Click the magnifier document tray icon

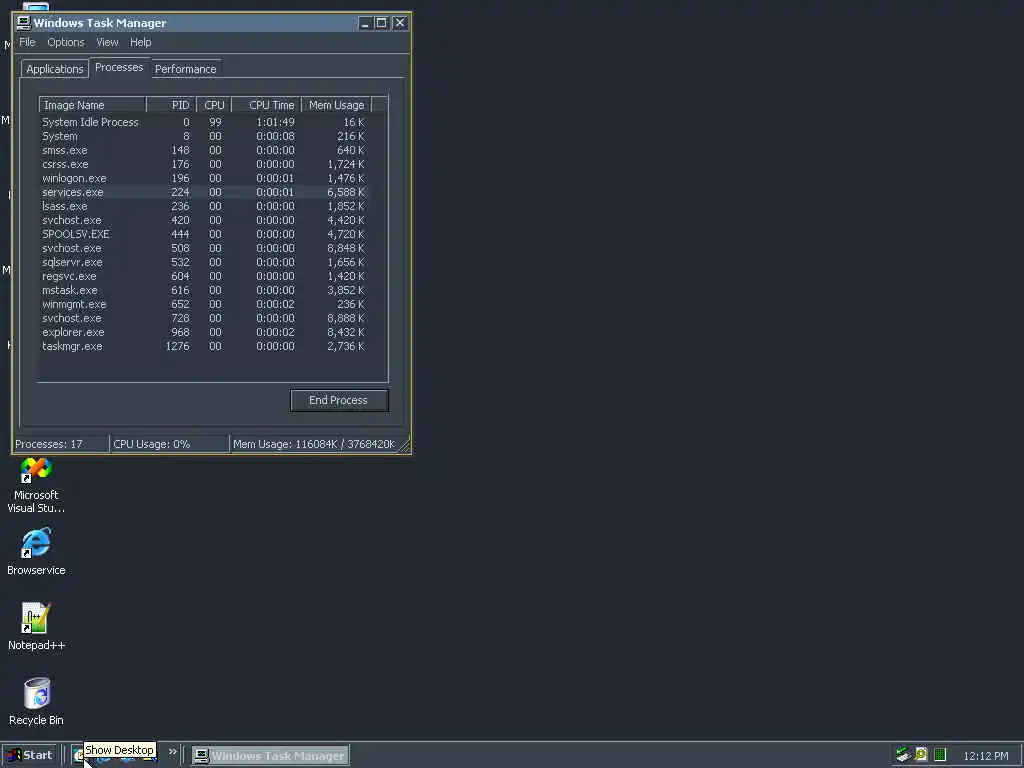click(921, 755)
